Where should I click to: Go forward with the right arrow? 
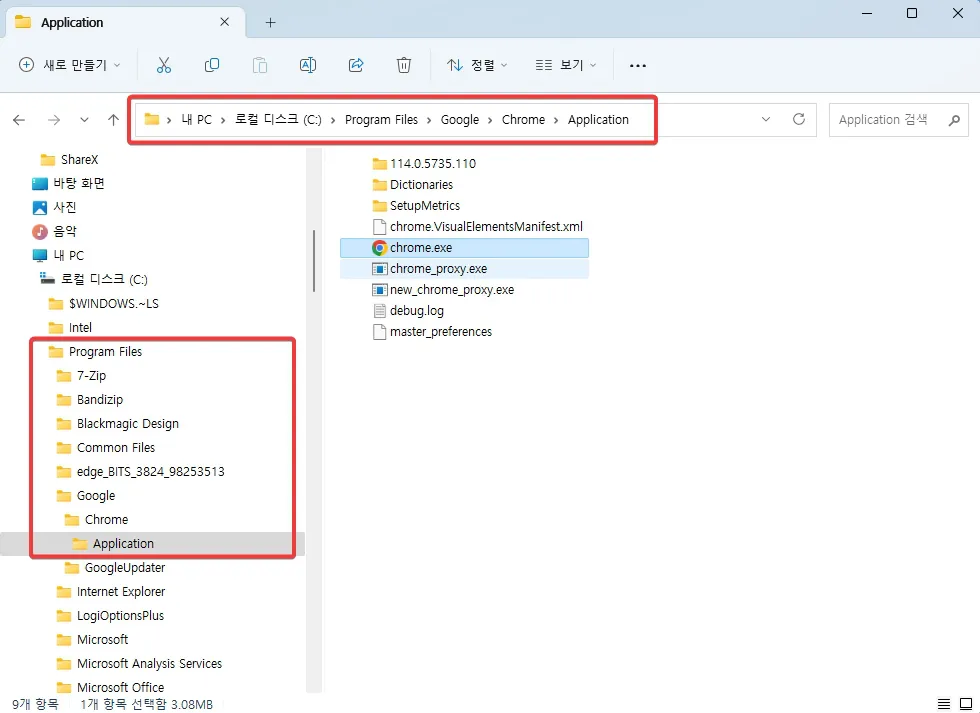coord(54,120)
